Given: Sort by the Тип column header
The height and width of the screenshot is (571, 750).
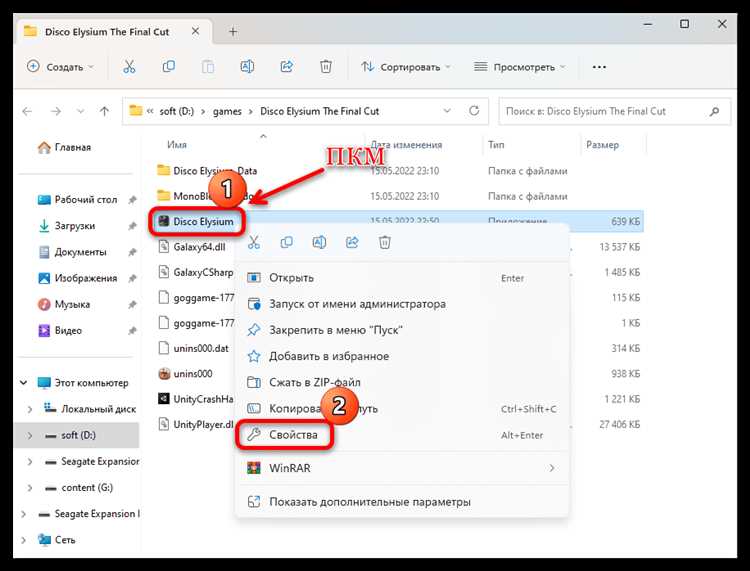Looking at the screenshot, I should (496, 144).
